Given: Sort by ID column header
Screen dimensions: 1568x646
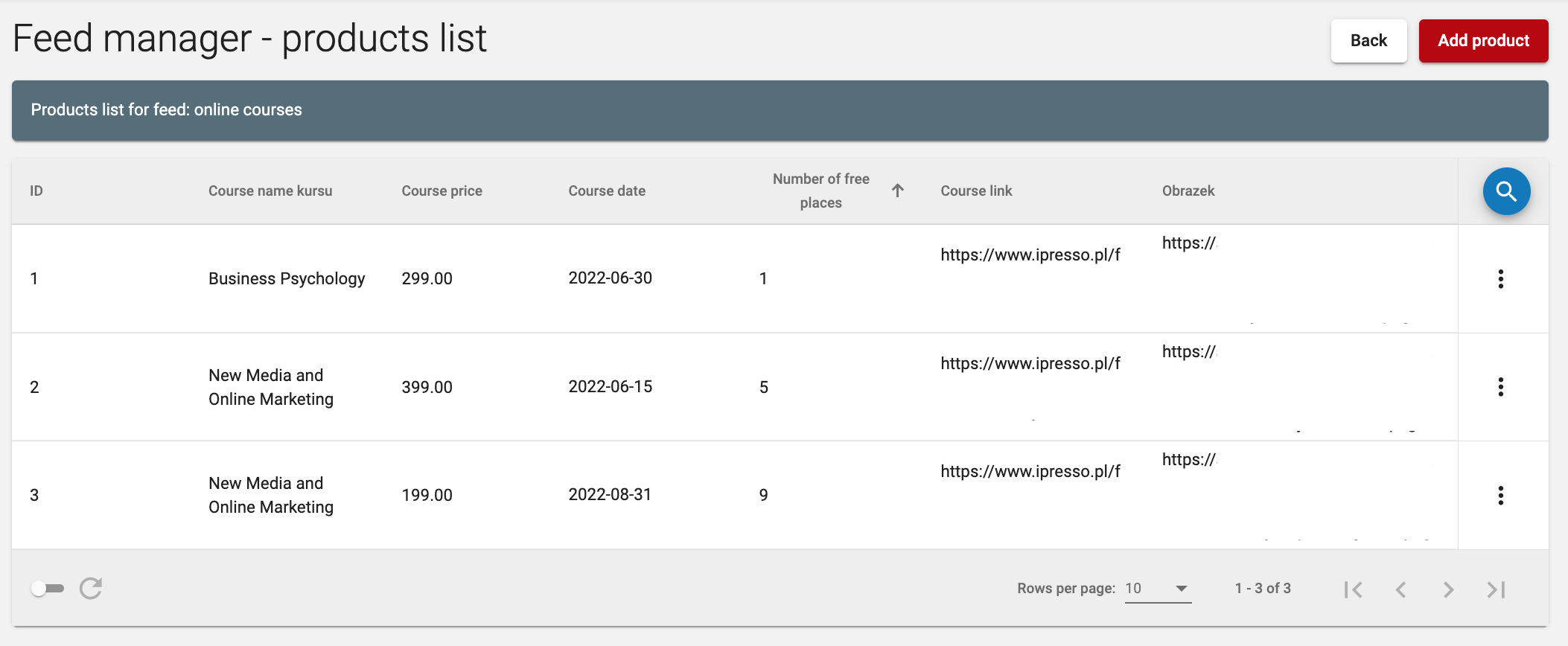Looking at the screenshot, I should click(36, 191).
